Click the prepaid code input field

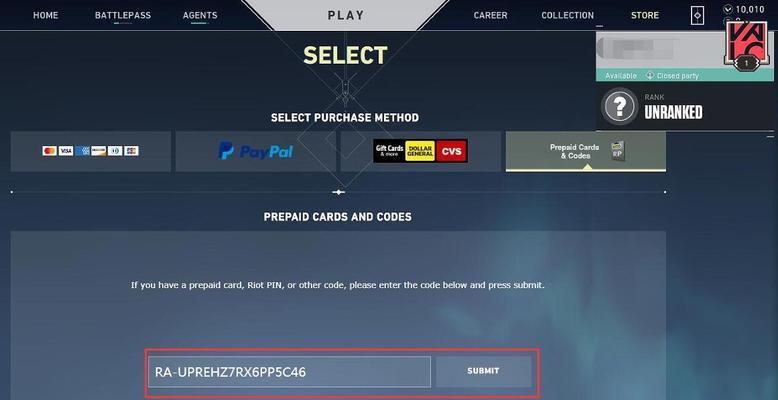[289, 372]
